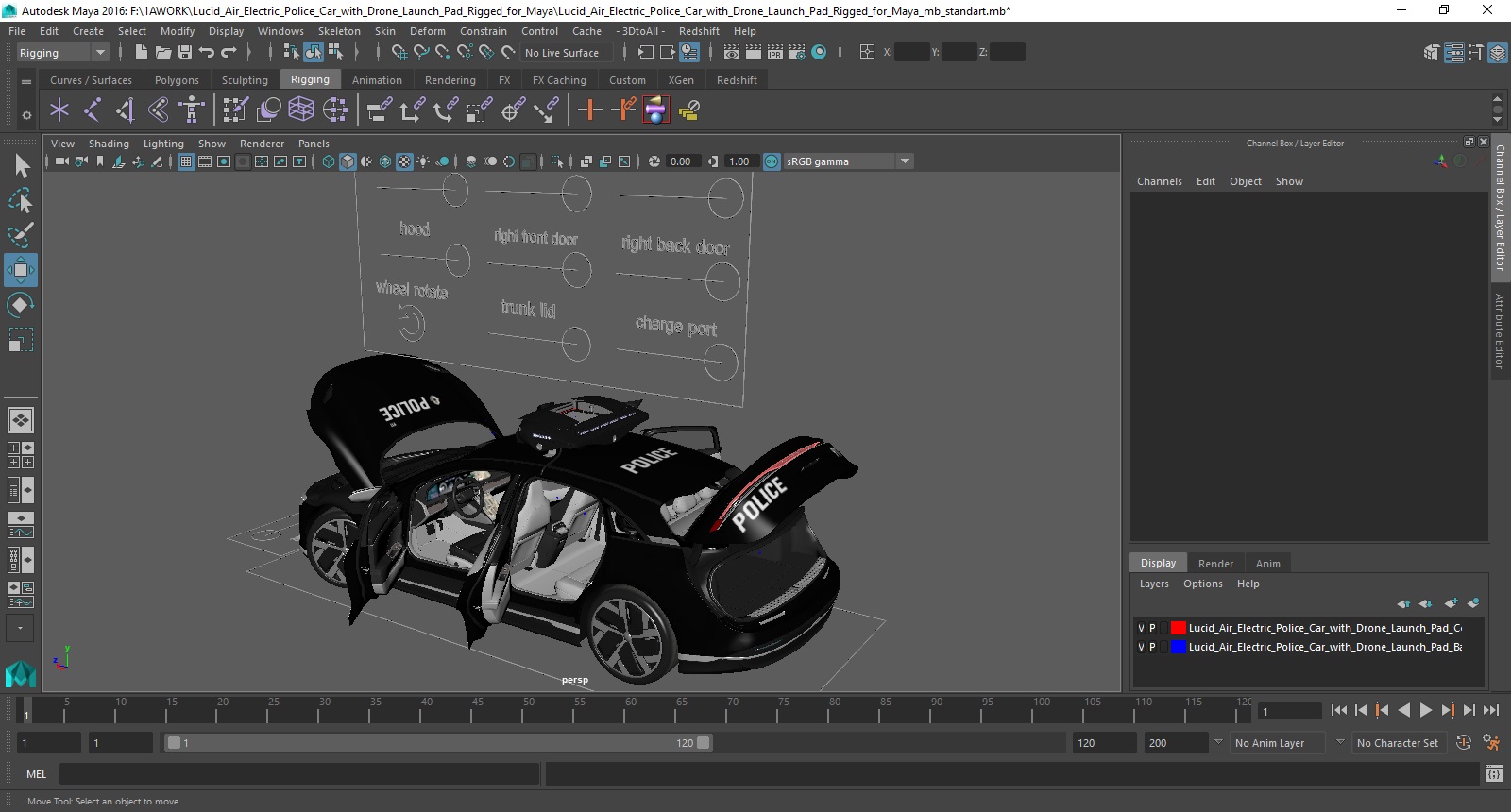Open the No Live Surface field

(x=567, y=53)
